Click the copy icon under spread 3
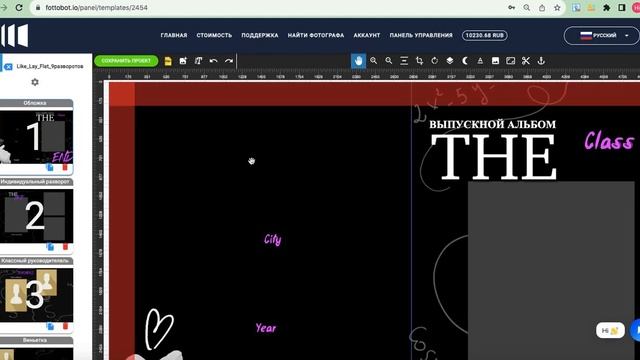640x360 pixels. pos(50,326)
